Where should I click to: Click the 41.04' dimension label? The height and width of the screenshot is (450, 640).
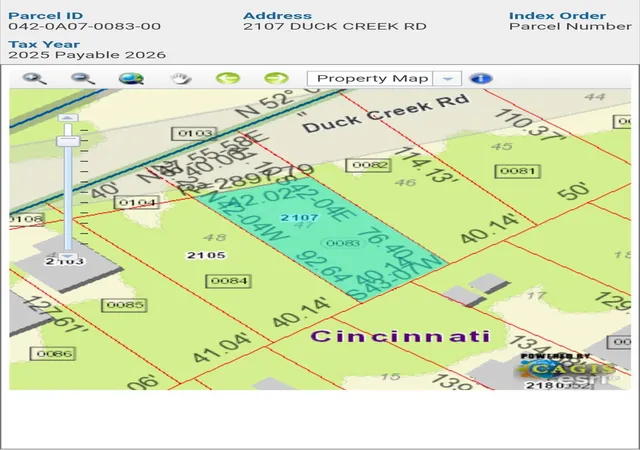tap(222, 348)
